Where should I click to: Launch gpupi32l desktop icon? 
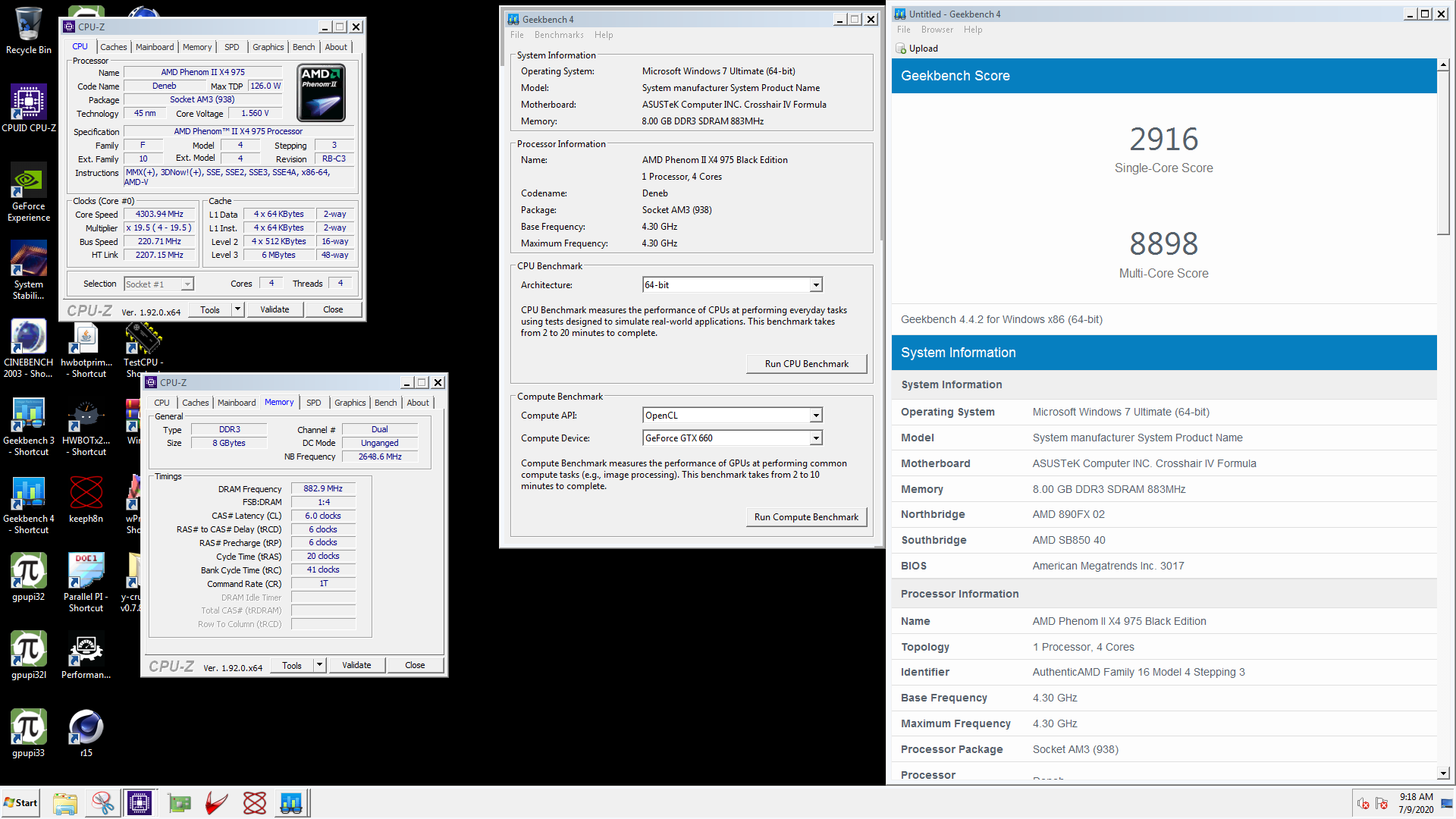[x=29, y=655]
